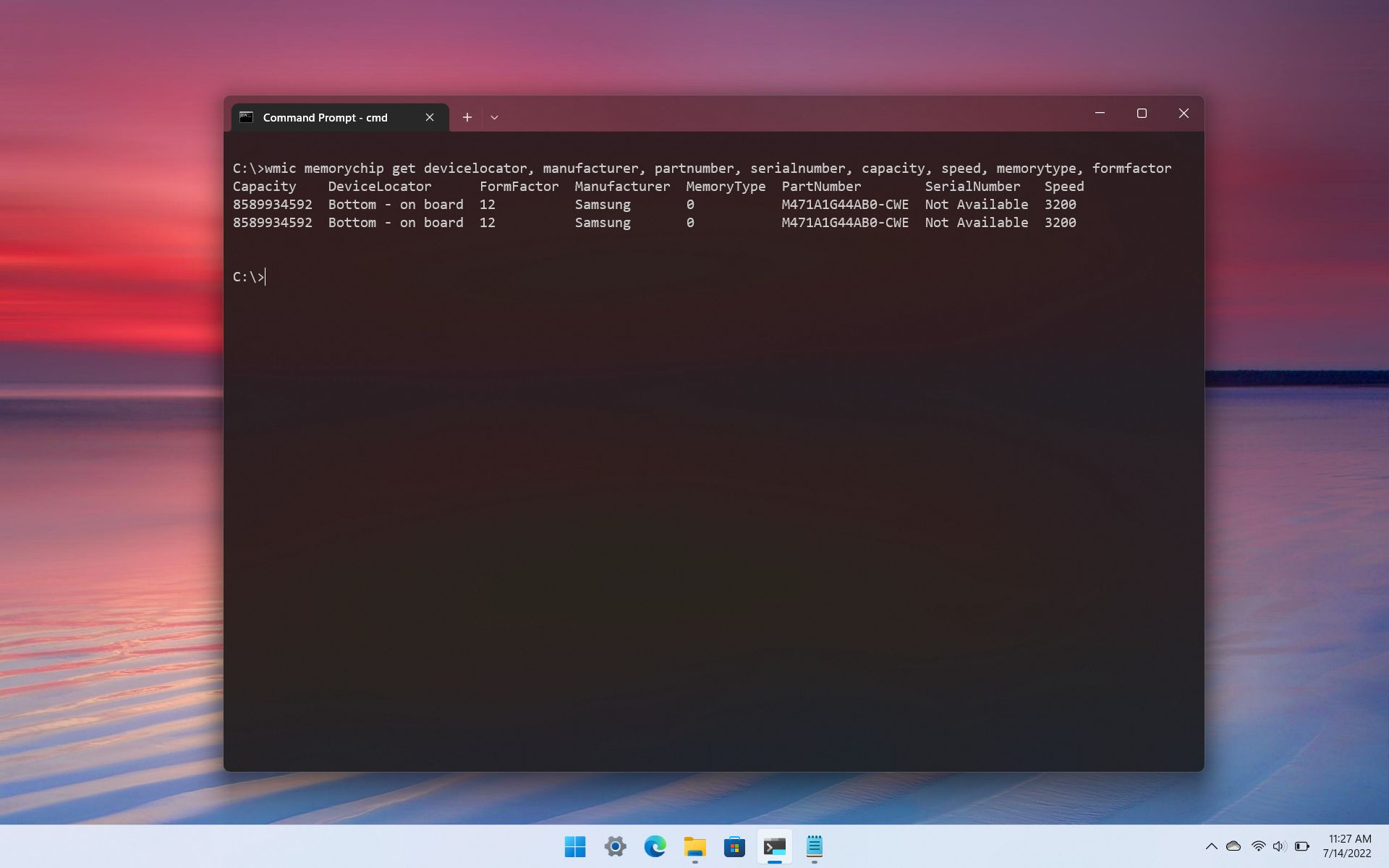Close the Command Prompt - cmd tab
This screenshot has width=1389, height=868.
tap(430, 116)
